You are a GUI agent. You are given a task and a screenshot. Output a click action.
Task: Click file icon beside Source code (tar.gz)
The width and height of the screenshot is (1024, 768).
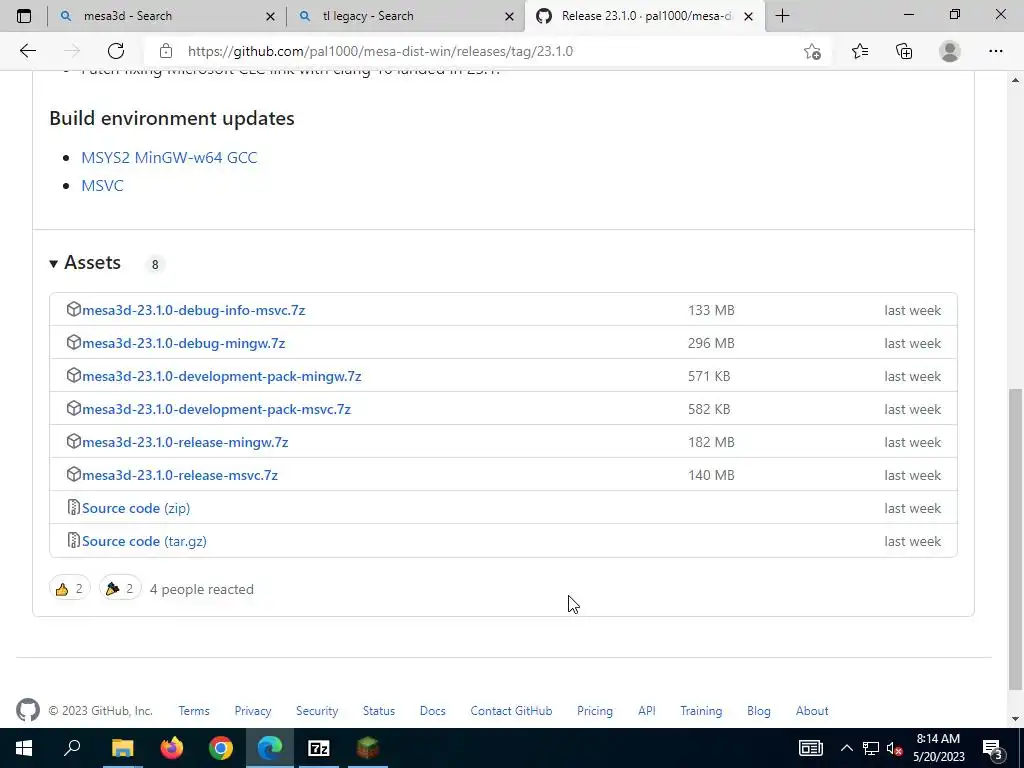coord(73,540)
